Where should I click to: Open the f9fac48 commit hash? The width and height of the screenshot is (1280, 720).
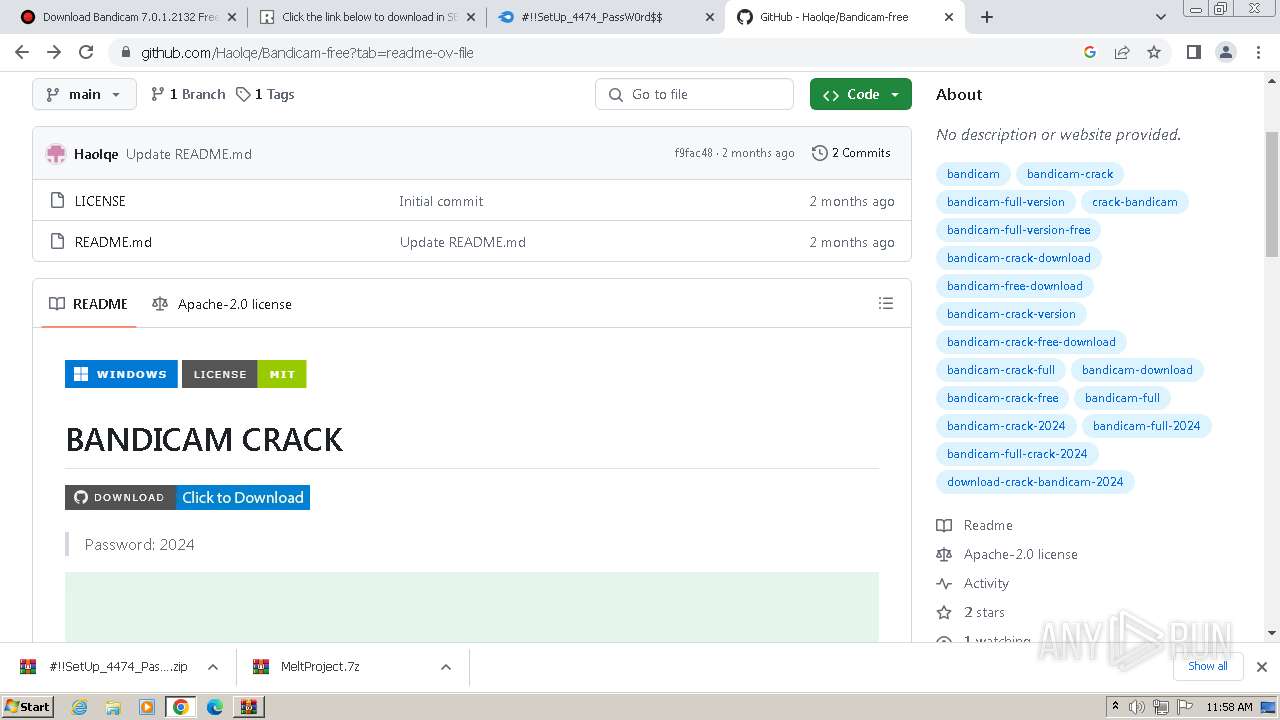694,153
